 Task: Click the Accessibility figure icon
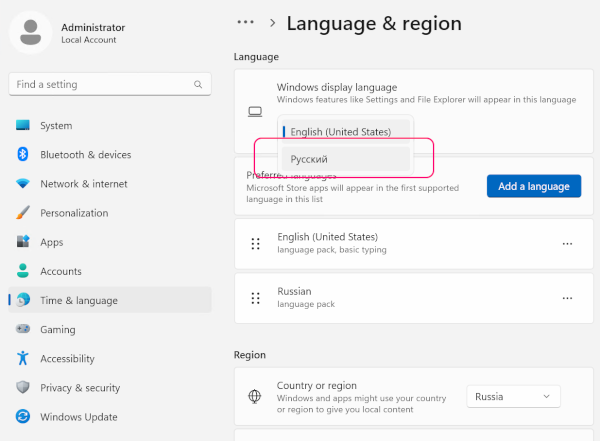coord(23,358)
